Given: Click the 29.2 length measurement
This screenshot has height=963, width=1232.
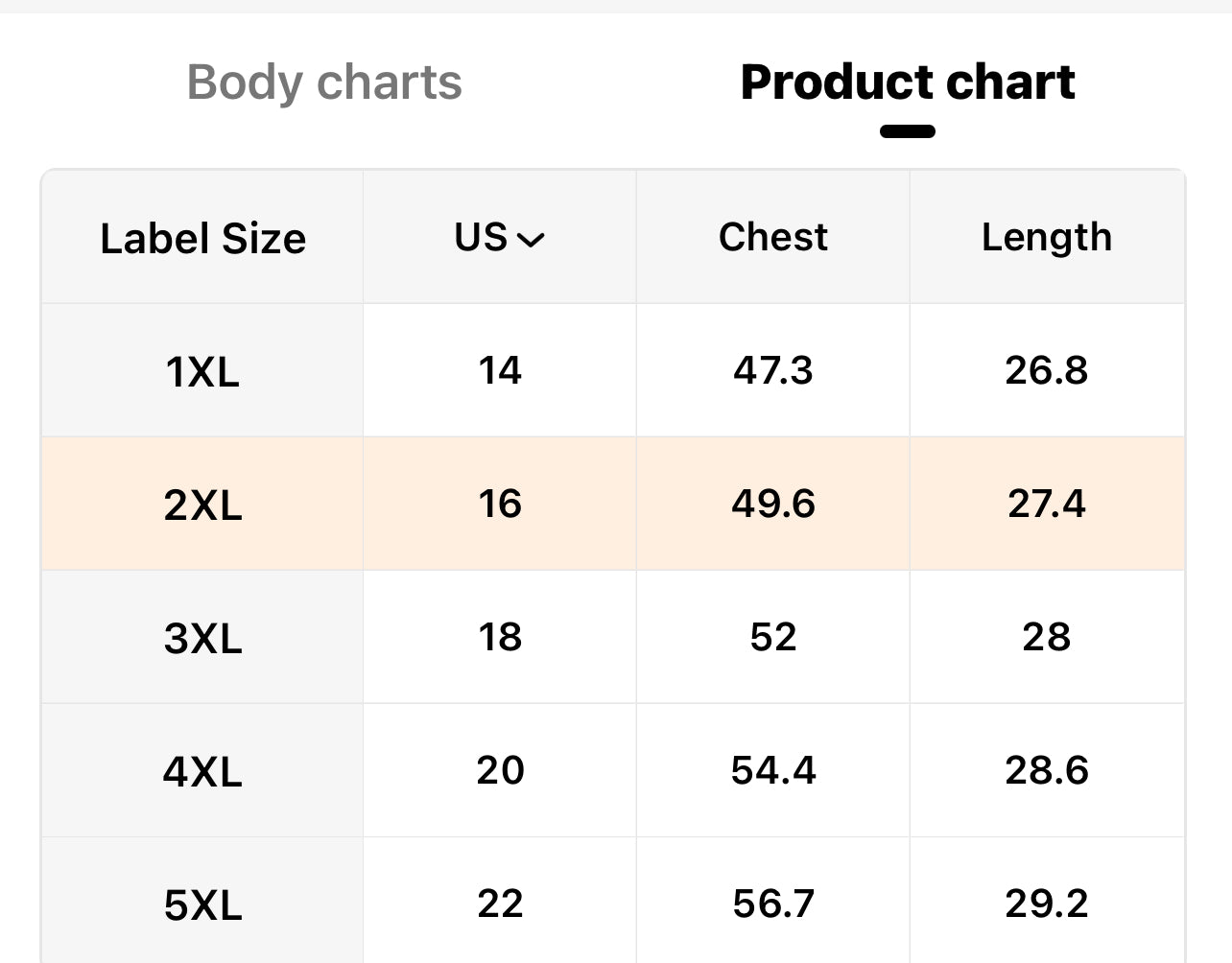Looking at the screenshot, I should pyautogui.click(x=1046, y=904).
